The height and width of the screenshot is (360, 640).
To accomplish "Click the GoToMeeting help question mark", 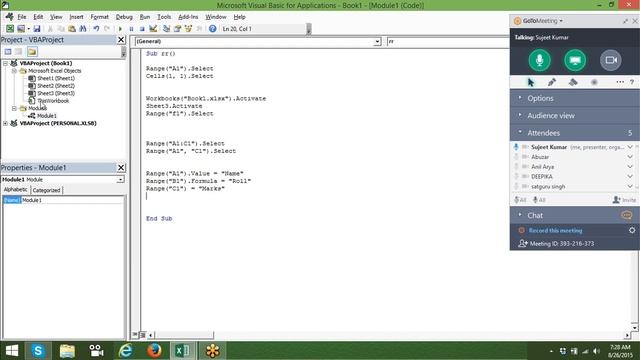I will click(632, 82).
